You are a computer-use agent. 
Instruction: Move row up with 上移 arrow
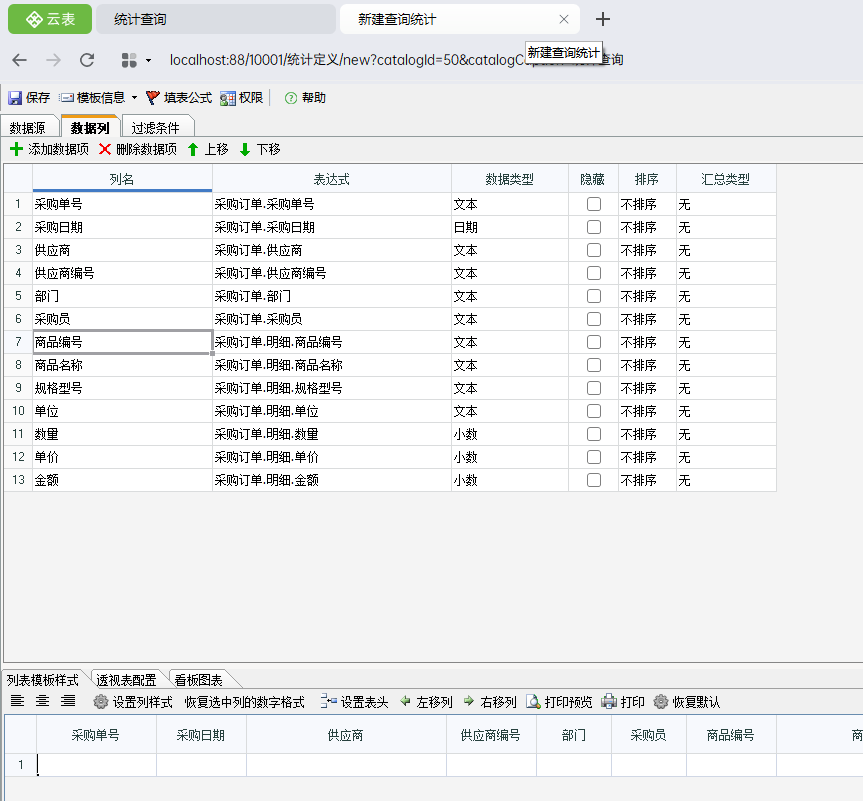tap(207, 149)
